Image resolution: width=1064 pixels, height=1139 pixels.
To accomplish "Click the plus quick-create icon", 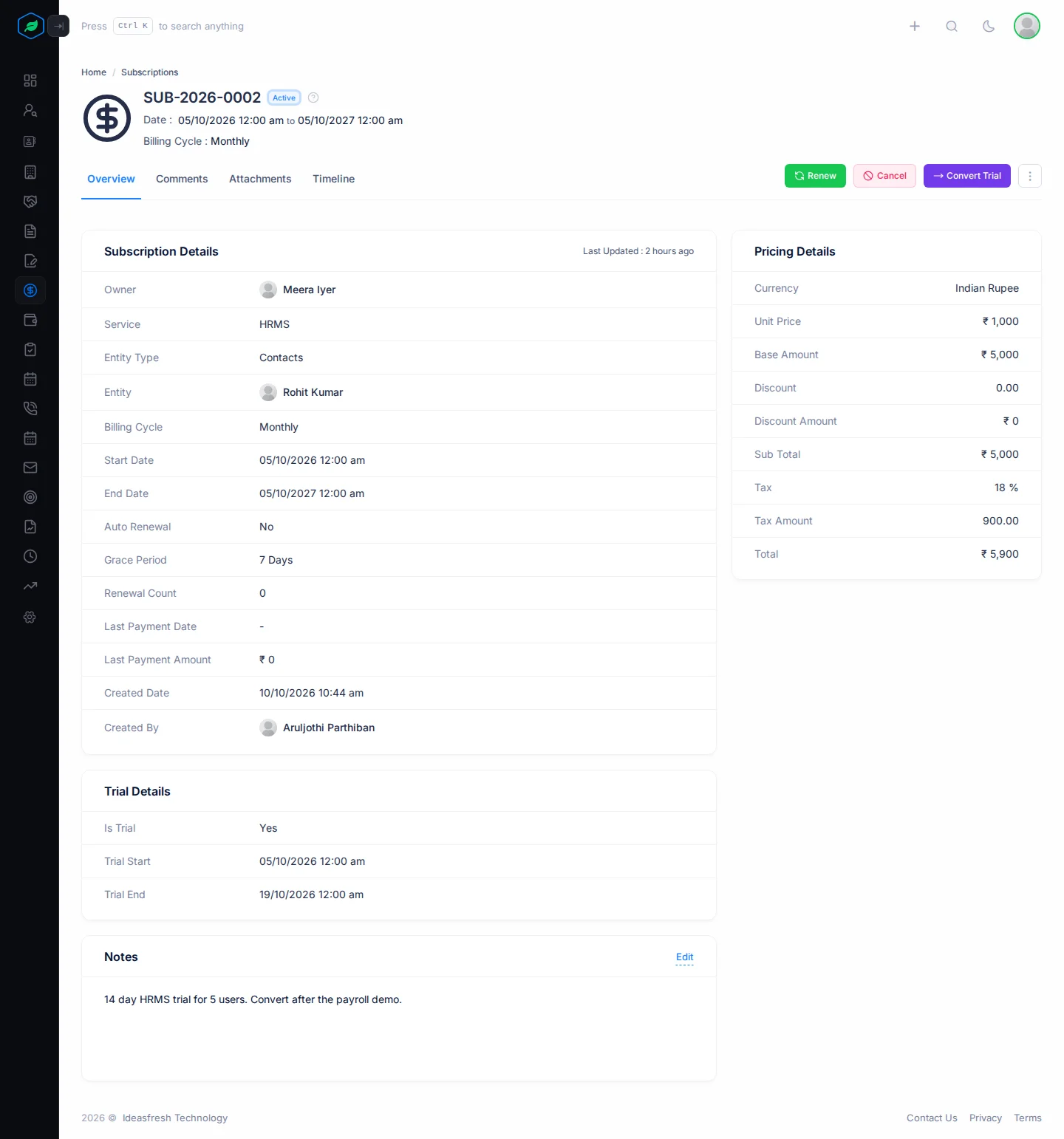I will (915, 26).
